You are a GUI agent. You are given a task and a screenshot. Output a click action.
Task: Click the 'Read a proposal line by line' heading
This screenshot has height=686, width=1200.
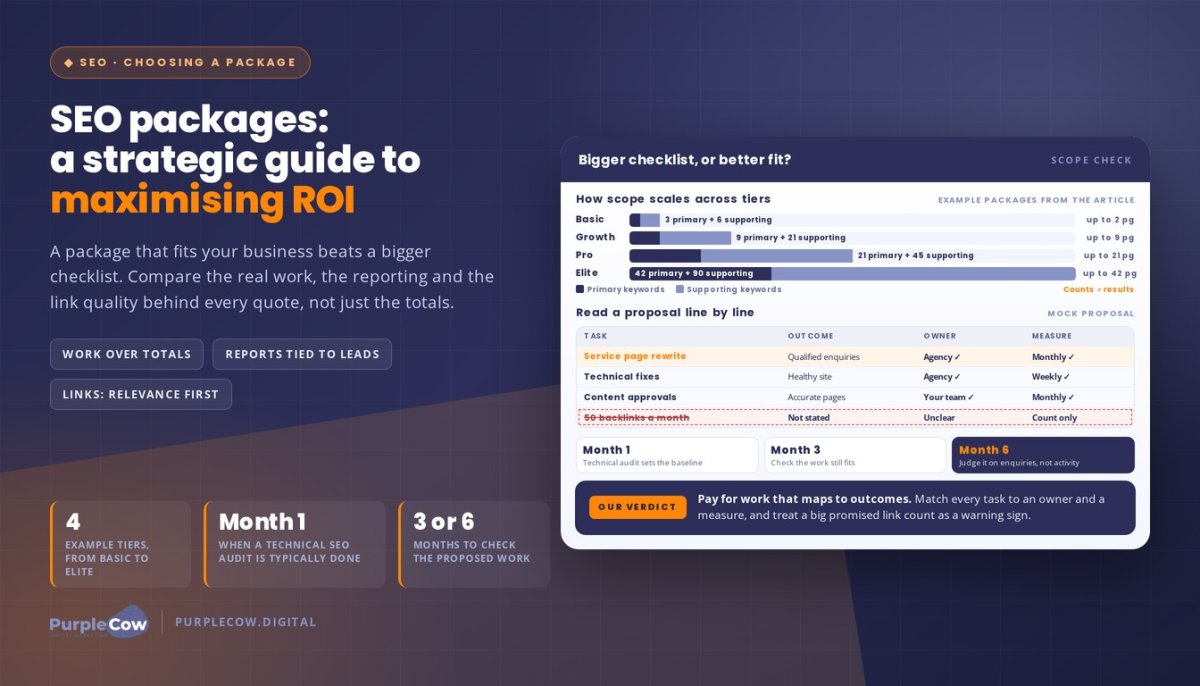coord(665,313)
